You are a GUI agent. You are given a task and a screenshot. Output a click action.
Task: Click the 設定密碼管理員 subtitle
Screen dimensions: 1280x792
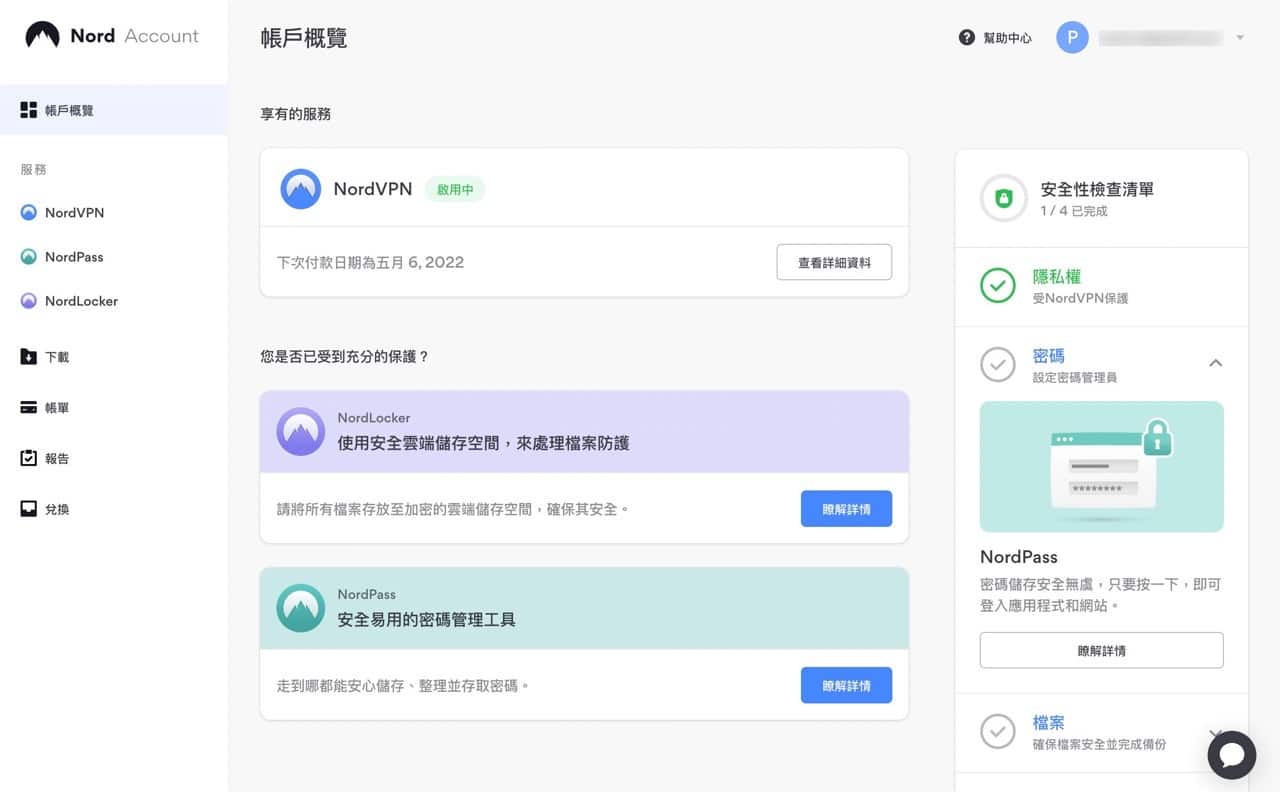point(1074,377)
